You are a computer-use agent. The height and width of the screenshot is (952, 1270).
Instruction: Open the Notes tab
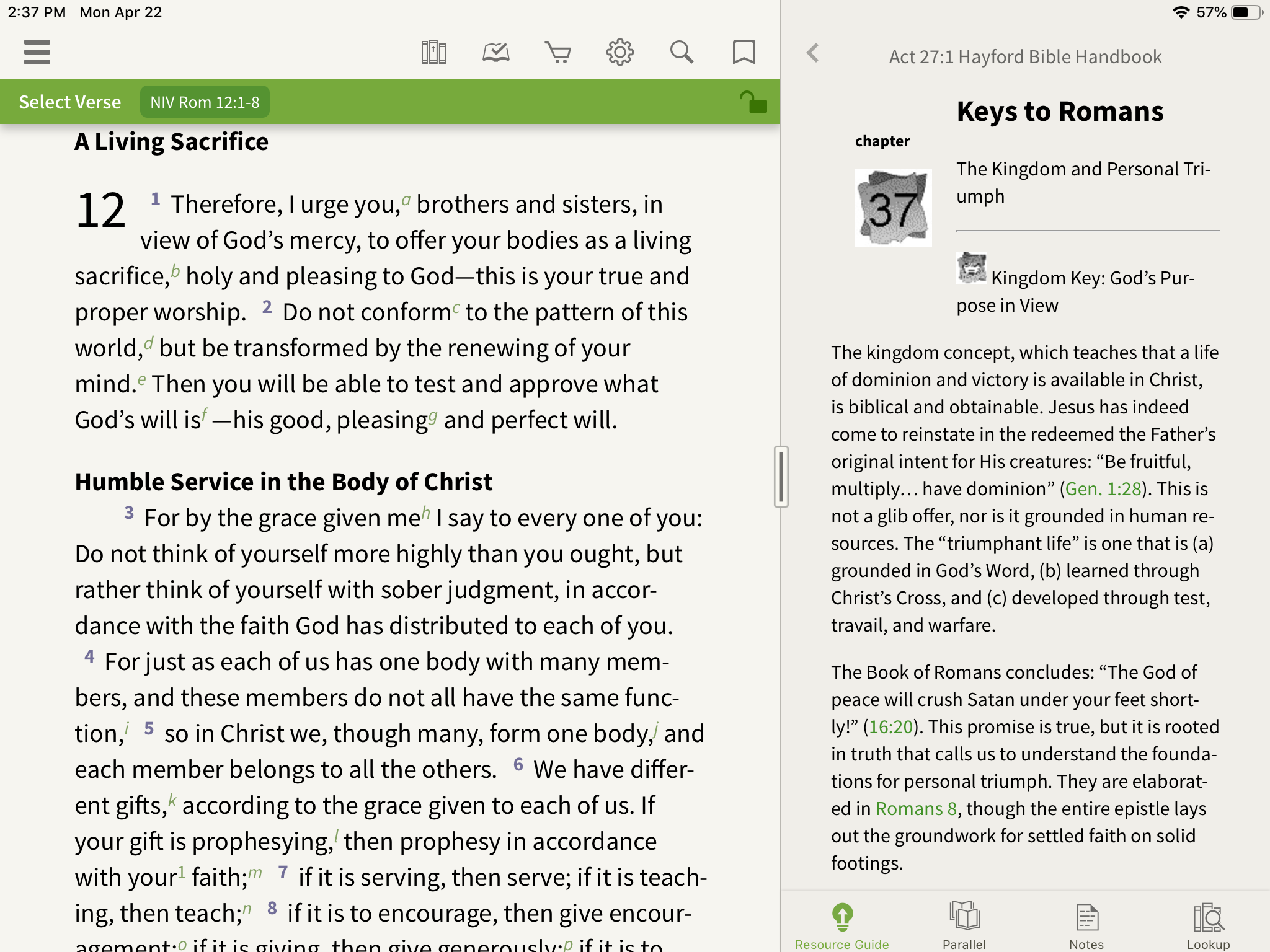coord(1086,926)
